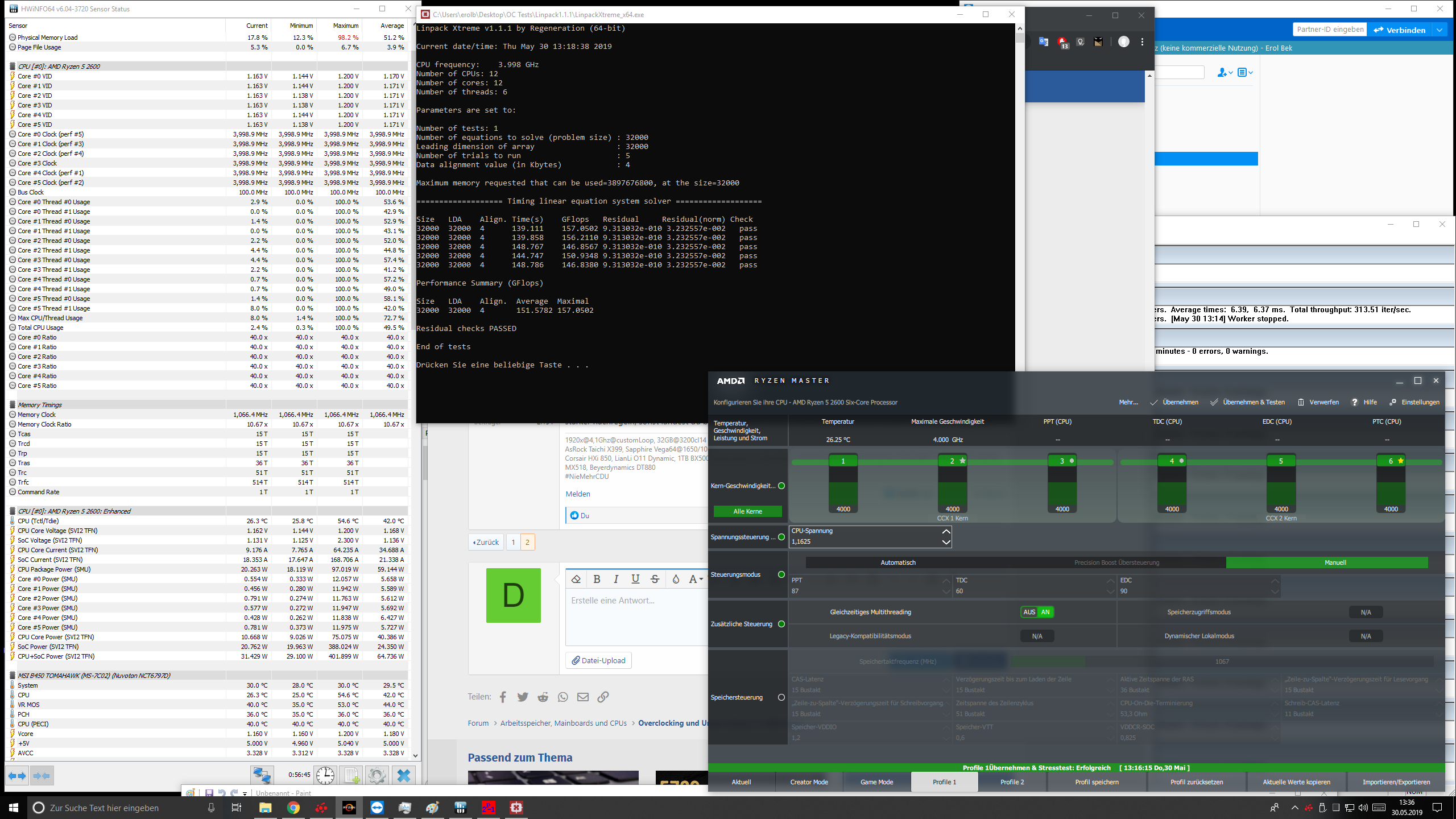Open HWiNFO sensor settings gear icon
Image resolution: width=1456 pixels, height=819 pixels.
[x=377, y=775]
